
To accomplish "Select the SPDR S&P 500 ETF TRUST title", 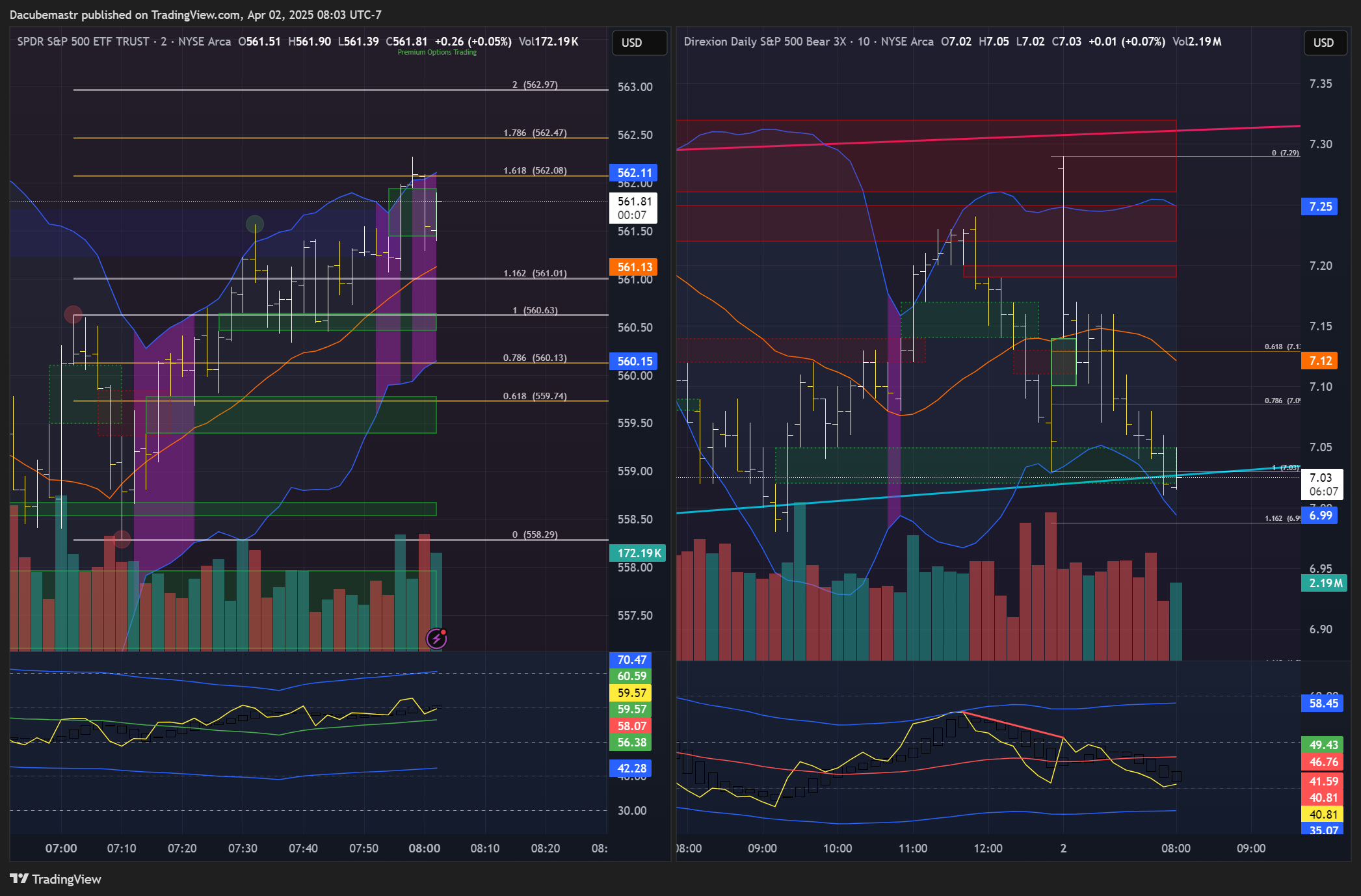I will coord(83,42).
